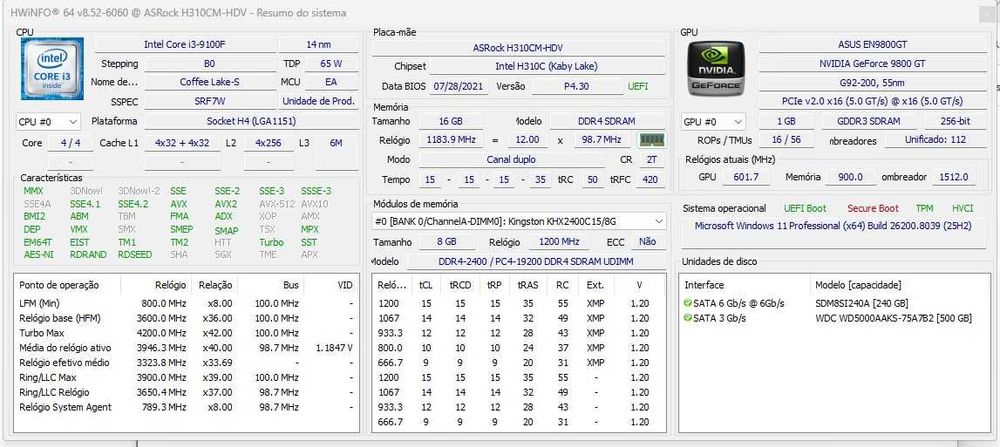Image resolution: width=1000 pixels, height=447 pixels.
Task: Click the HVCI label
Action: tap(962, 209)
